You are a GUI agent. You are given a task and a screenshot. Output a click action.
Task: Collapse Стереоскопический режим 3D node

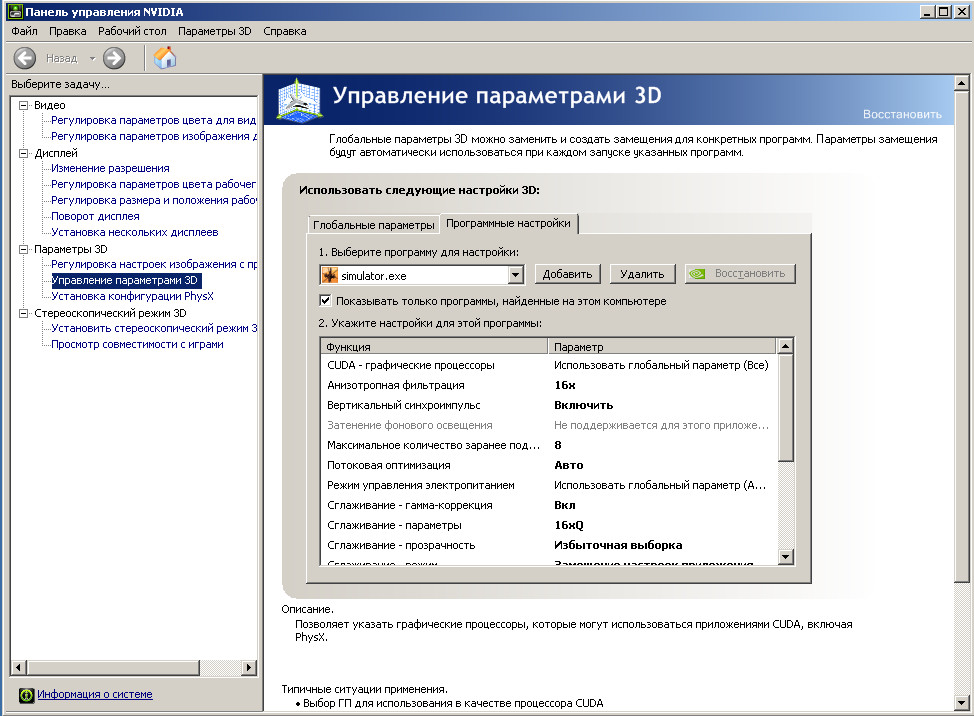tap(24, 313)
